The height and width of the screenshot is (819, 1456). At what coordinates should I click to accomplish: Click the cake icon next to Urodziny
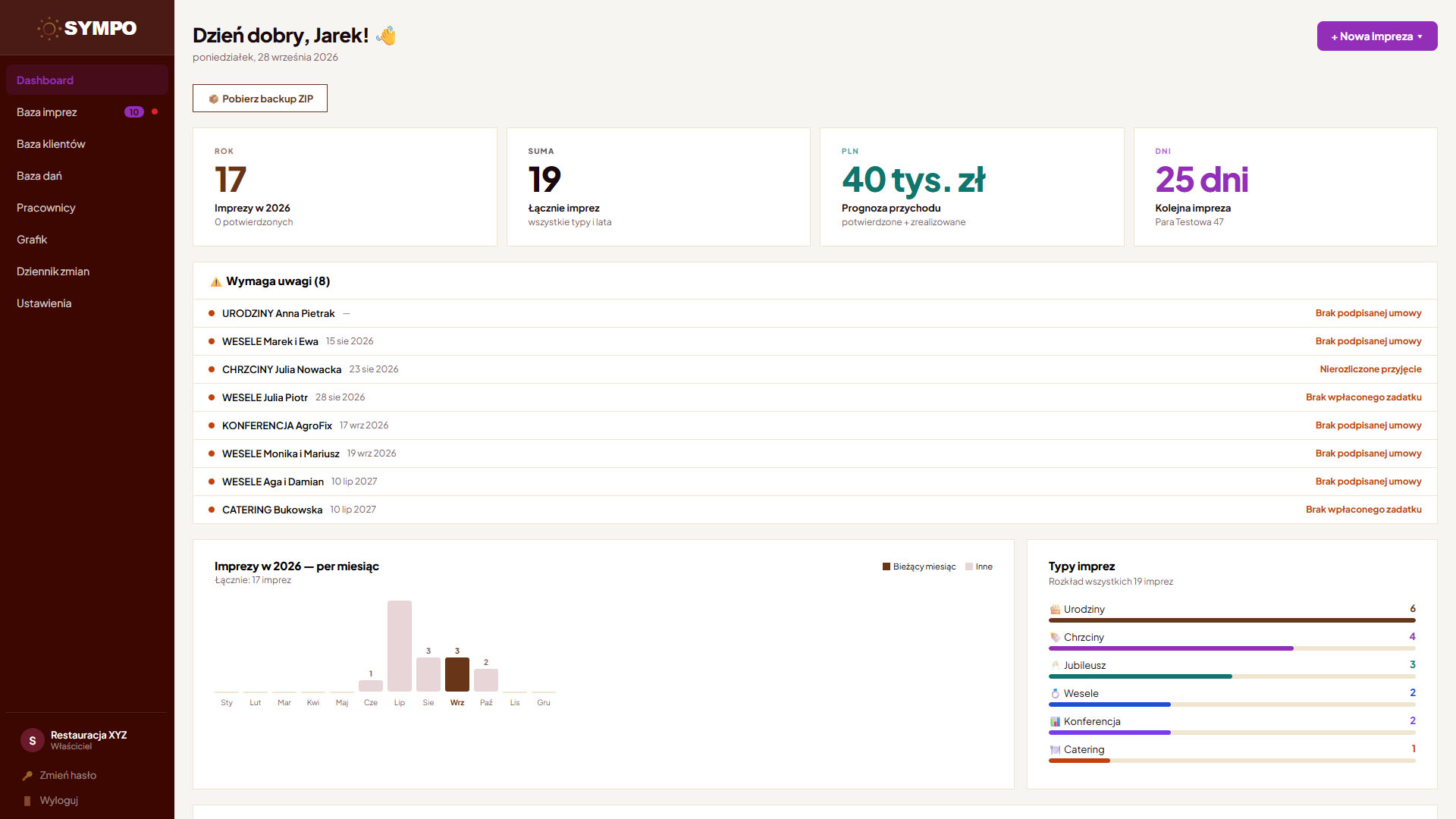pyautogui.click(x=1055, y=610)
